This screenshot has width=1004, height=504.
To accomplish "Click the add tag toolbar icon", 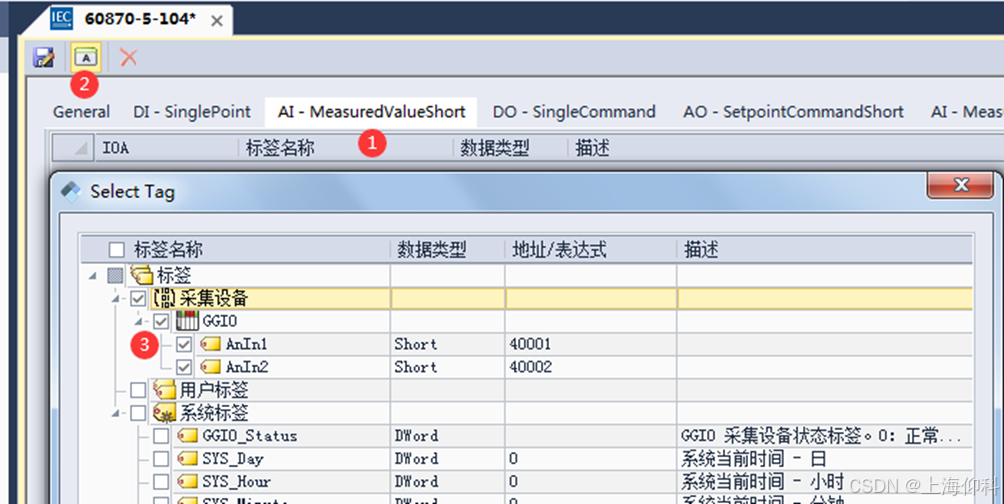I will coord(86,57).
